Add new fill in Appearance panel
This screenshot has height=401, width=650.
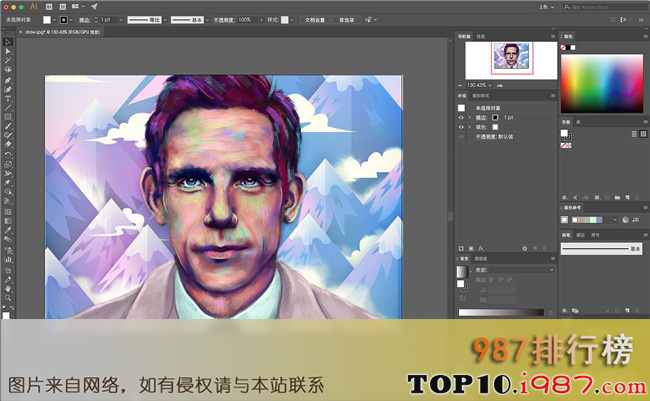click(471, 248)
